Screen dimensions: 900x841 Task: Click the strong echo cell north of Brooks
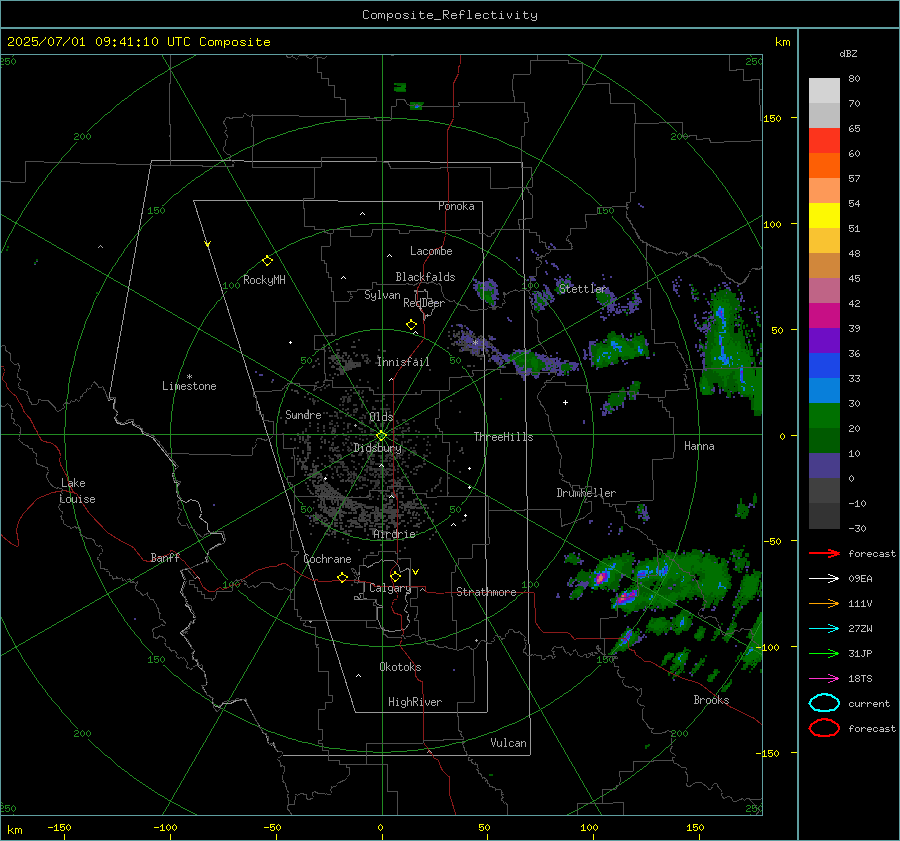(x=626, y=597)
